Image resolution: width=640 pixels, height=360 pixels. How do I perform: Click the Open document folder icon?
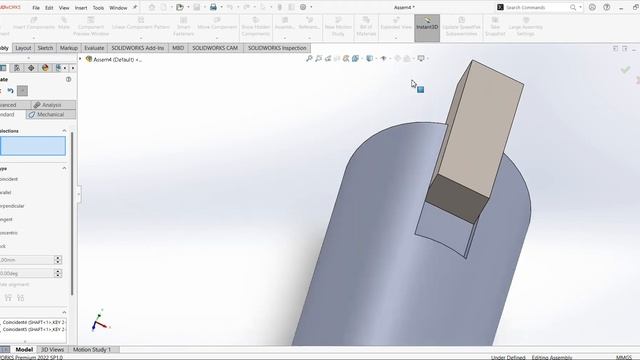pos(180,7)
